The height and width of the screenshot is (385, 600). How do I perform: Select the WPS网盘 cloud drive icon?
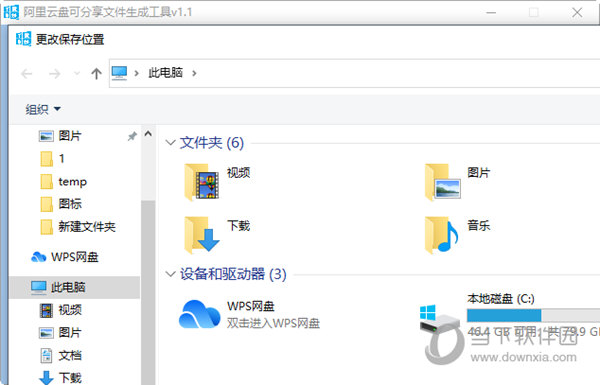(199, 314)
